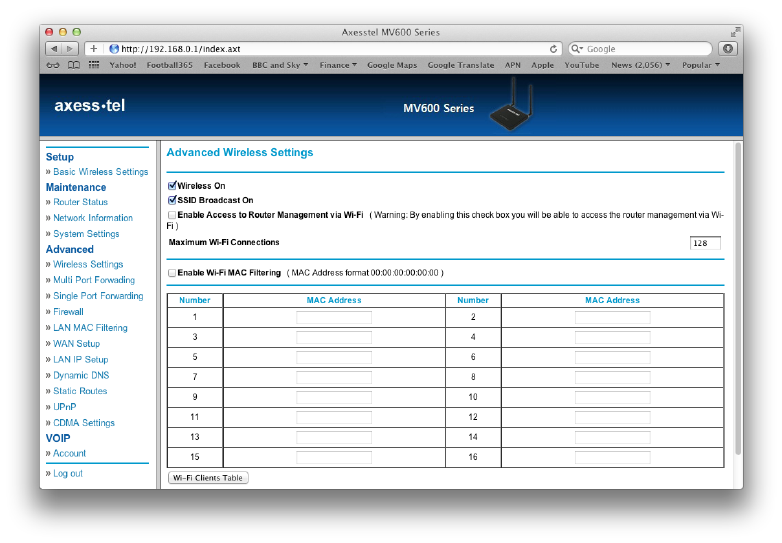Screen dimensions: 782x543
Task: Expand the BBC and Sky bookmarks folder
Action: point(280,65)
